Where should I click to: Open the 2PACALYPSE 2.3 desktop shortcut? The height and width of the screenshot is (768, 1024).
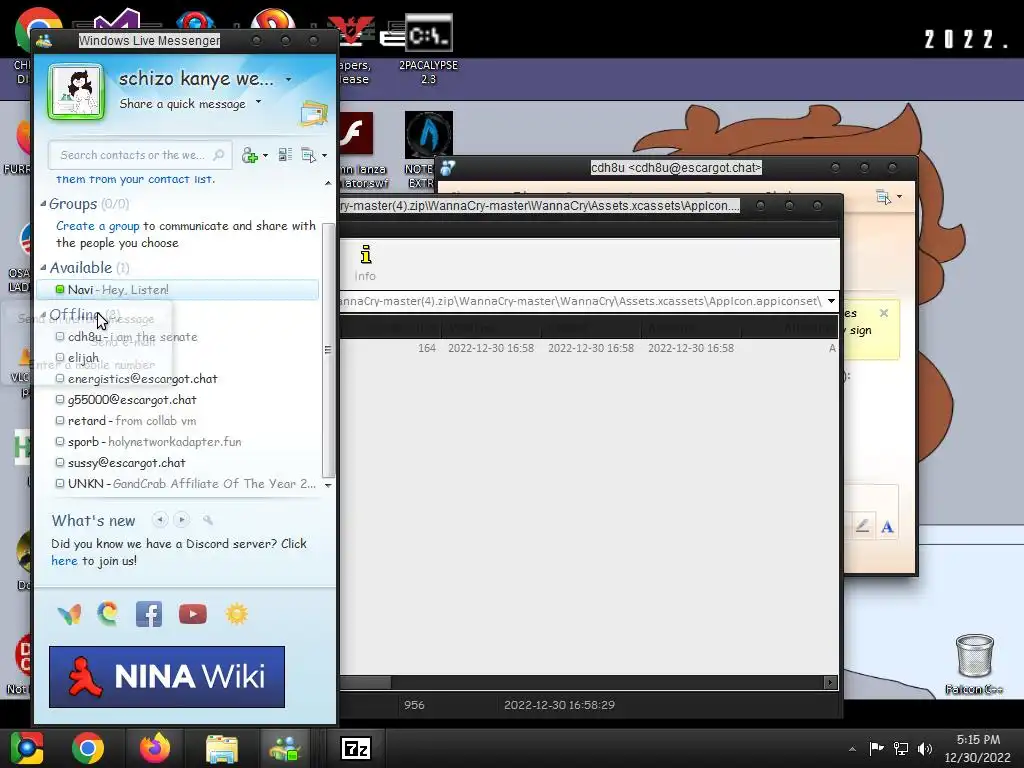pos(428,50)
